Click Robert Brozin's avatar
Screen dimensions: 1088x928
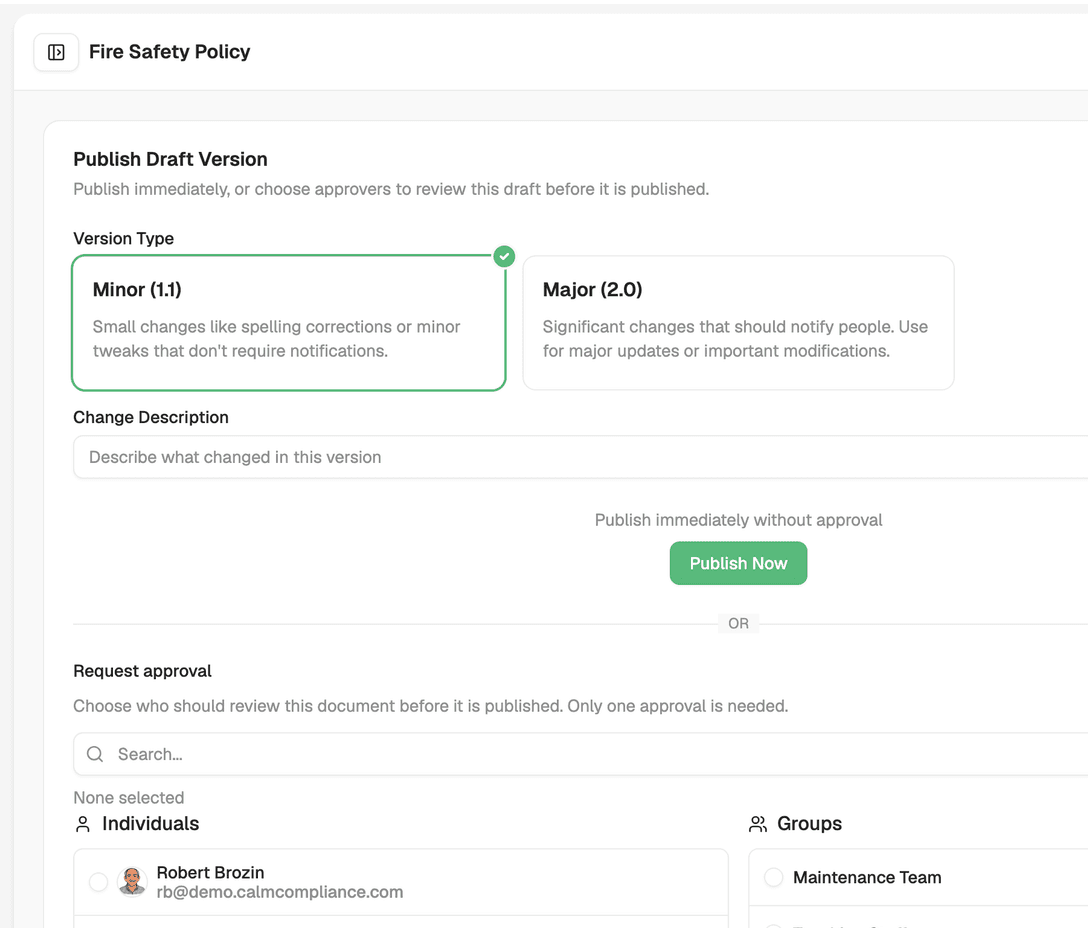(x=132, y=881)
